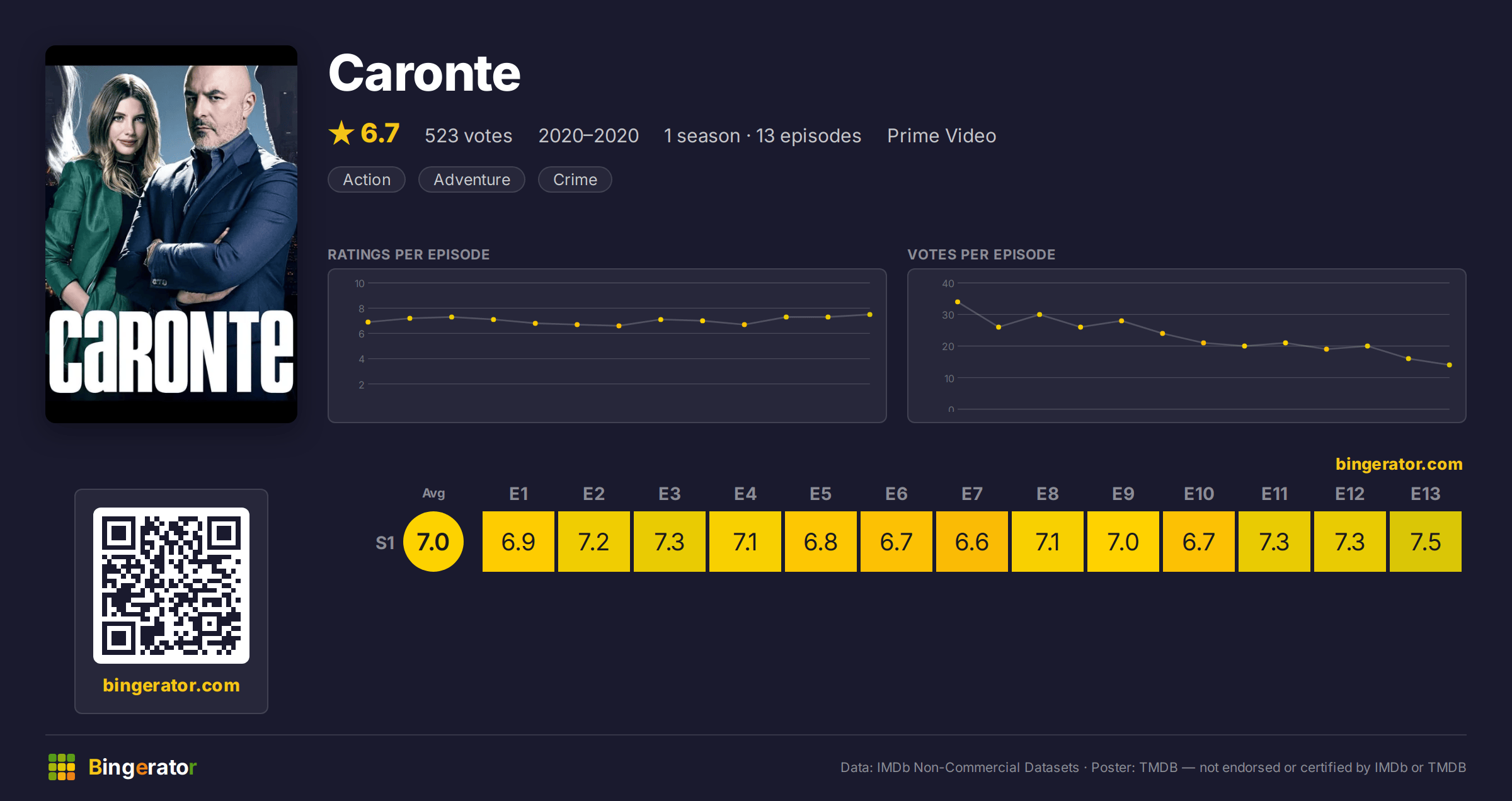Viewport: 1512px width, 801px height.
Task: Click the E5 column header
Action: tap(821, 494)
